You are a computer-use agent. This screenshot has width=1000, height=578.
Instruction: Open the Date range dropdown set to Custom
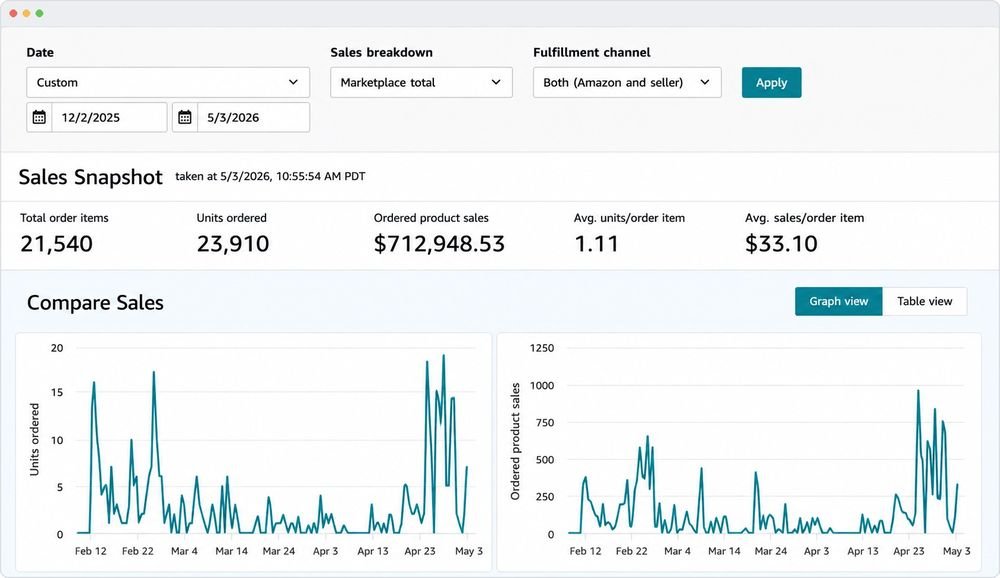[x=168, y=82]
